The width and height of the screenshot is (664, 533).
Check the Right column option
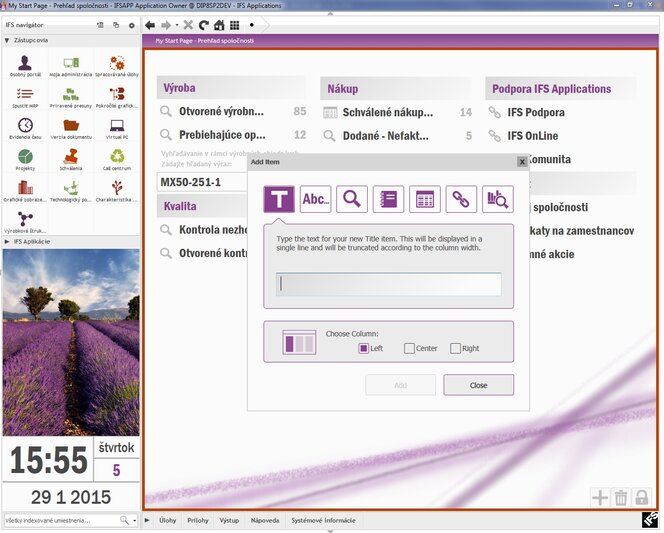(x=455, y=348)
